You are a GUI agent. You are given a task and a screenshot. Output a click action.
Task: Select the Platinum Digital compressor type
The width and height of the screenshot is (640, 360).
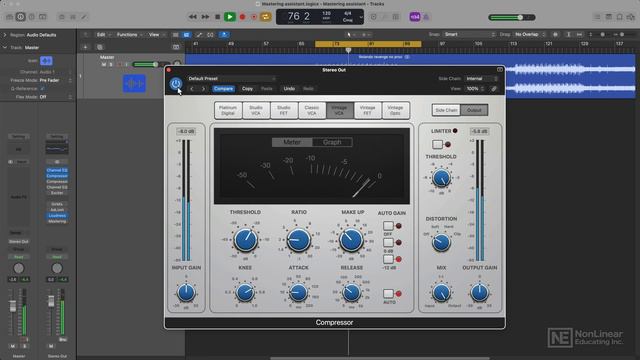pos(228,110)
